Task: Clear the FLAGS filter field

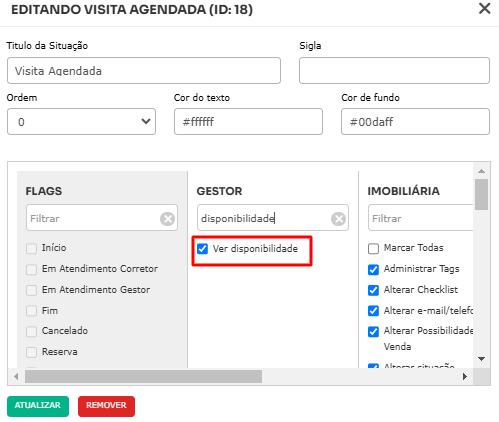Action: click(x=167, y=219)
